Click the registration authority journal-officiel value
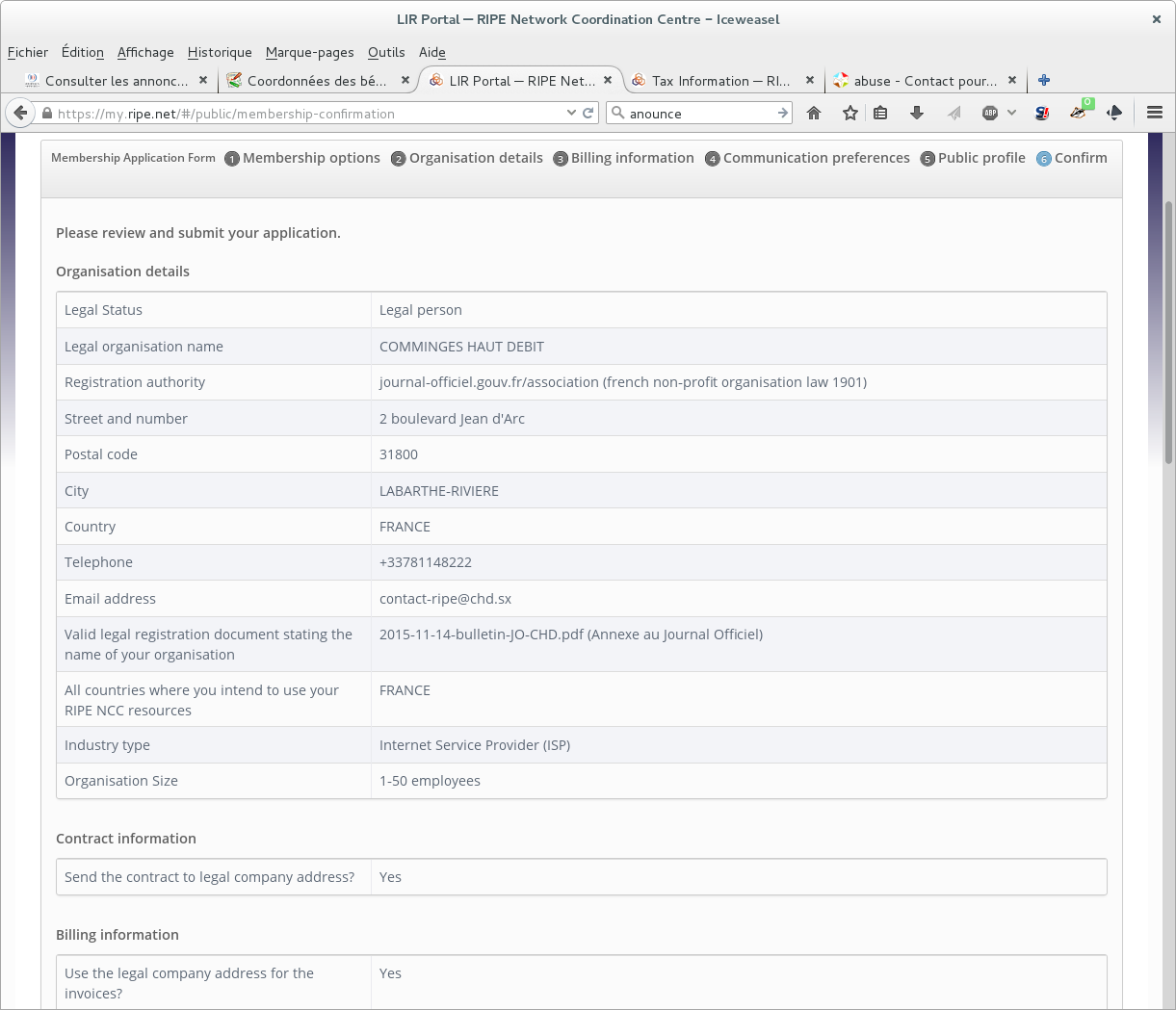1176x1010 pixels. (623, 382)
